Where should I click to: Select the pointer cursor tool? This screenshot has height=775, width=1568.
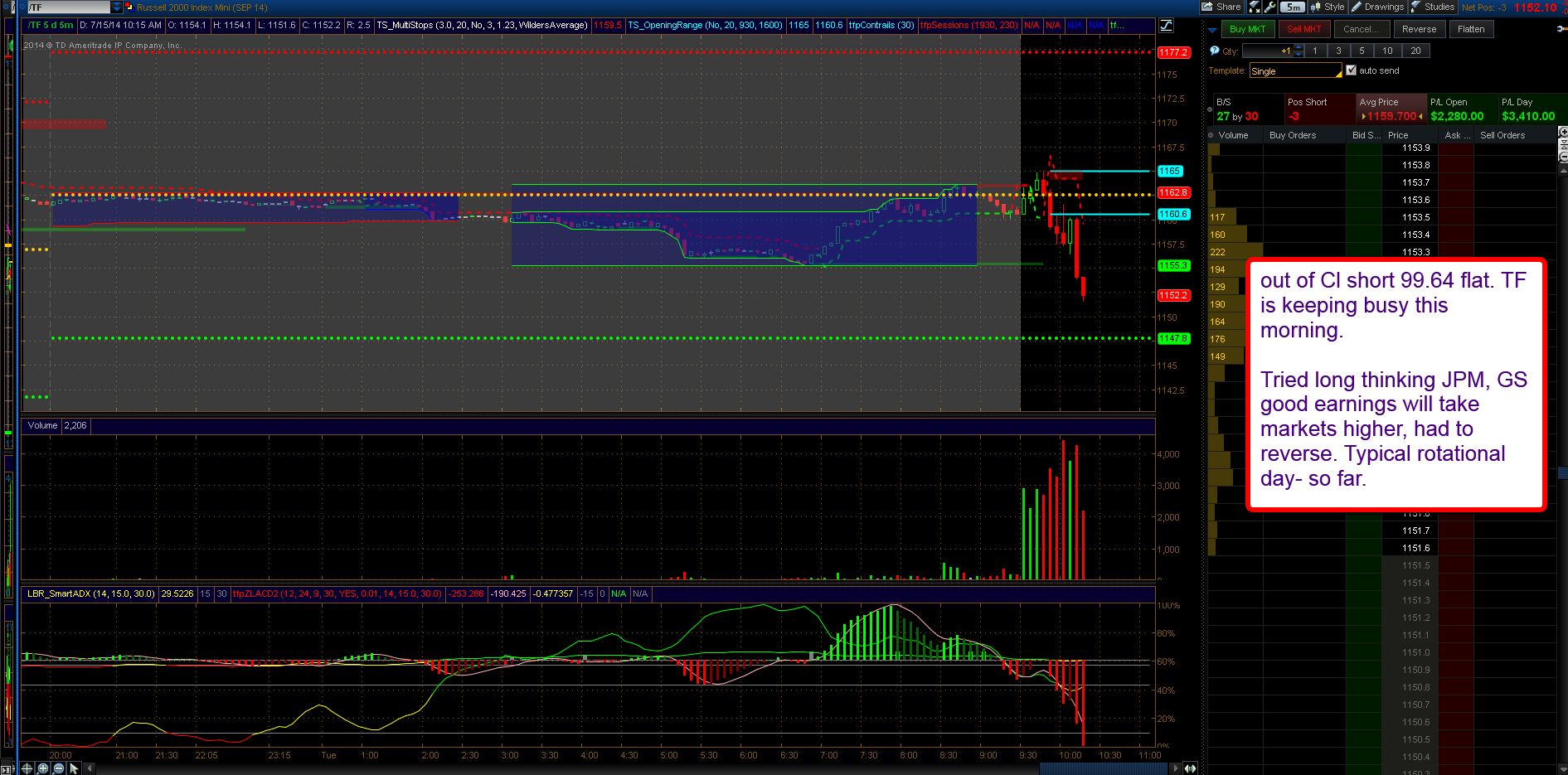pos(75,768)
